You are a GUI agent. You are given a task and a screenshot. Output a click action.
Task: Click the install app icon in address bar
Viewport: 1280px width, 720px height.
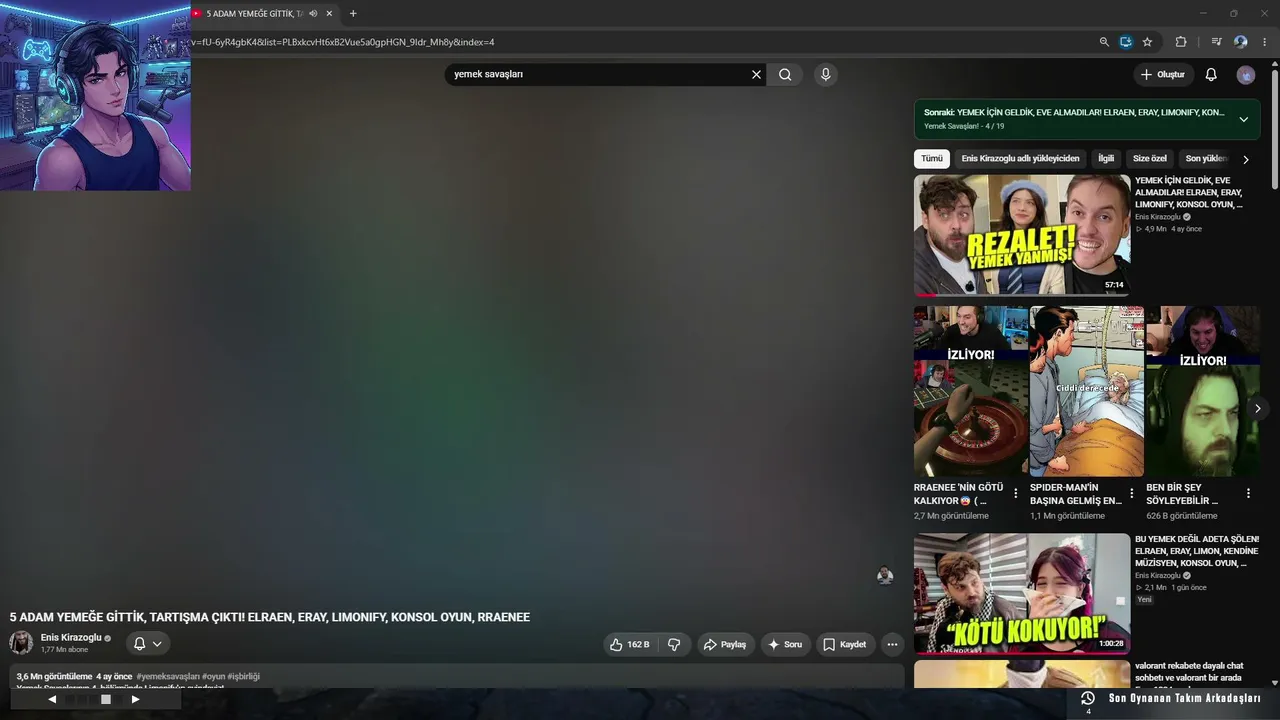[x=1126, y=42]
